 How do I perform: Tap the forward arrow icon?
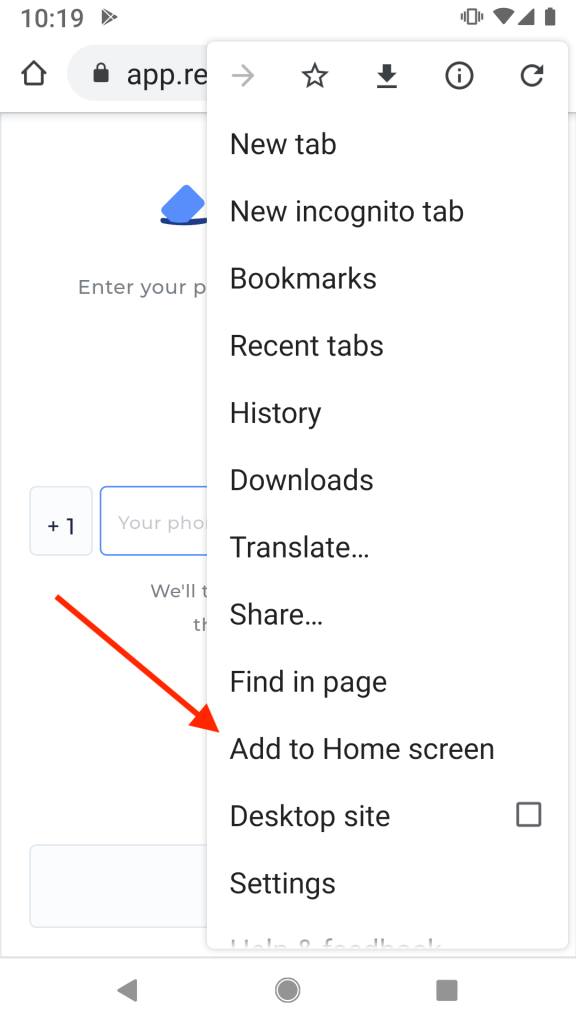tap(242, 76)
